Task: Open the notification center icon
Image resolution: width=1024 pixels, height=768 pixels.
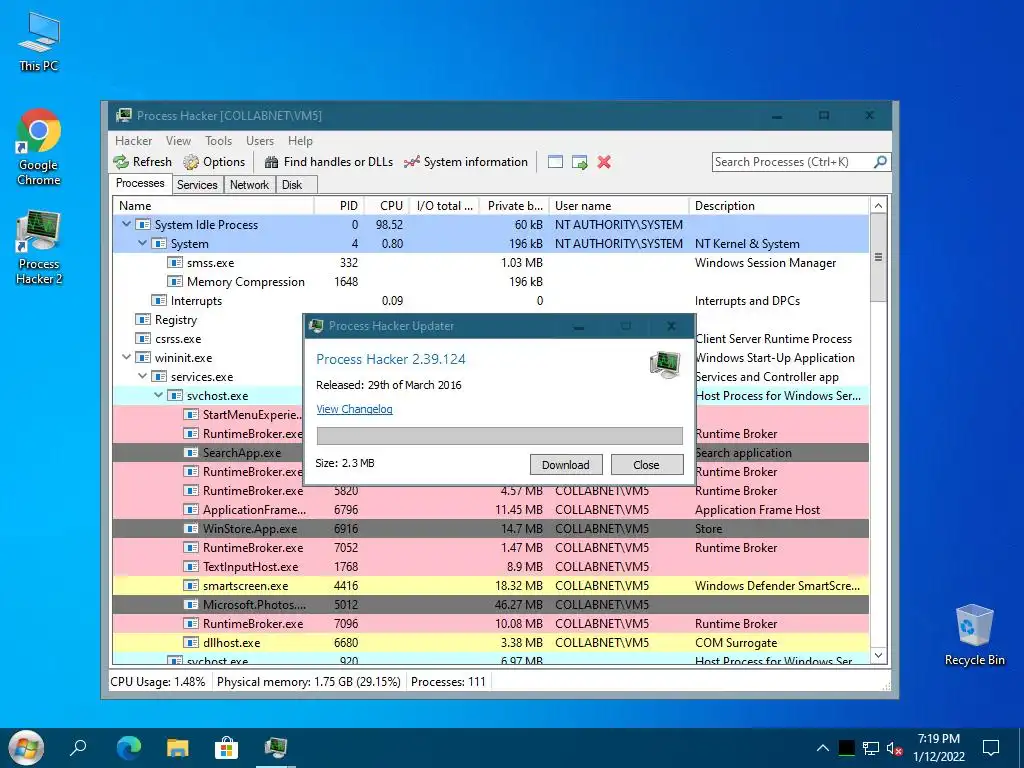Action: coord(991,748)
